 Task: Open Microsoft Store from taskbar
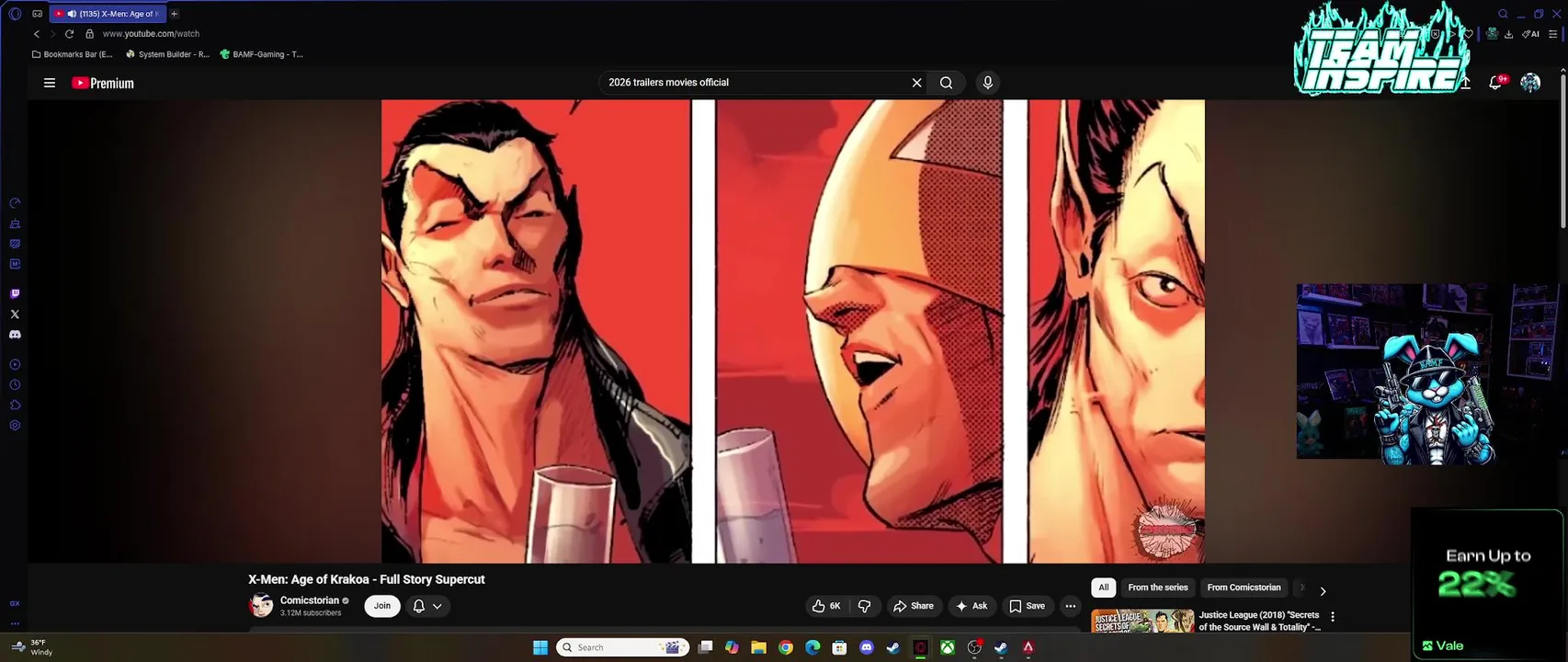pyautogui.click(x=839, y=647)
